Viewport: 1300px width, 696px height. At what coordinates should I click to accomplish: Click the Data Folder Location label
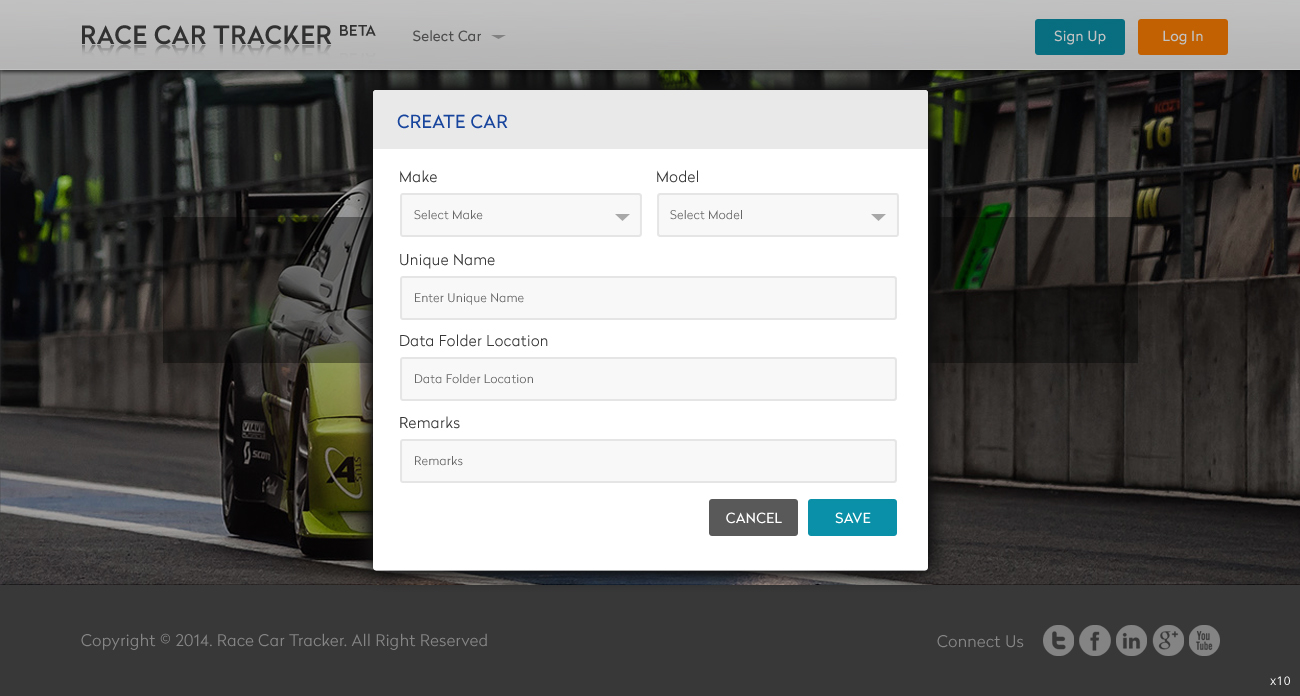tap(473, 341)
